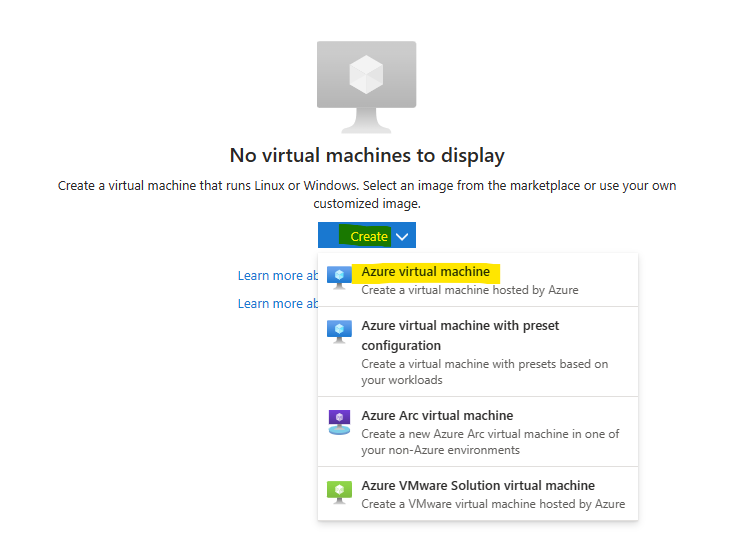Click 'Create a virtual machine with presets' description

[485, 372]
